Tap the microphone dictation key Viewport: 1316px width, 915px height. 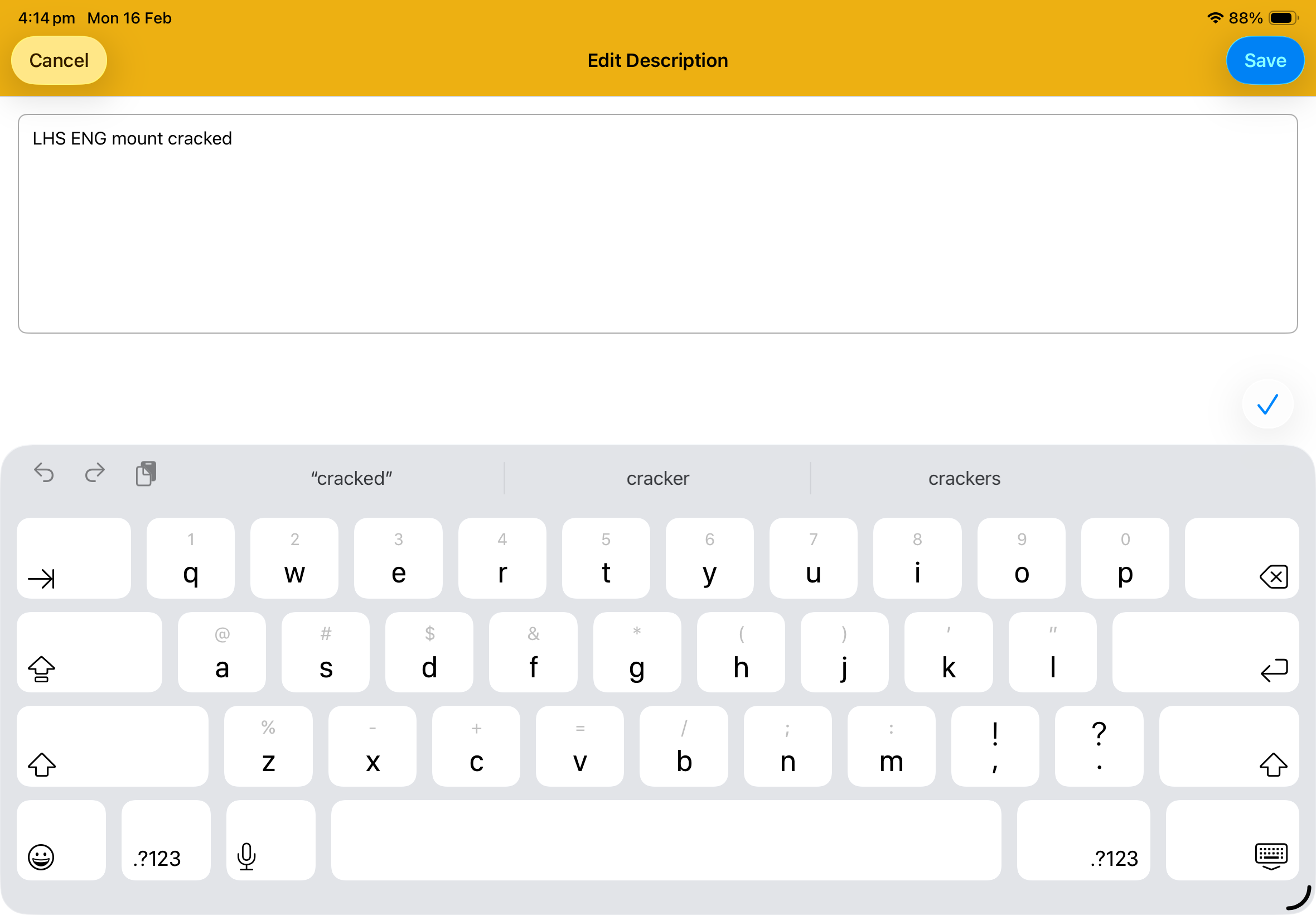pyautogui.click(x=270, y=840)
